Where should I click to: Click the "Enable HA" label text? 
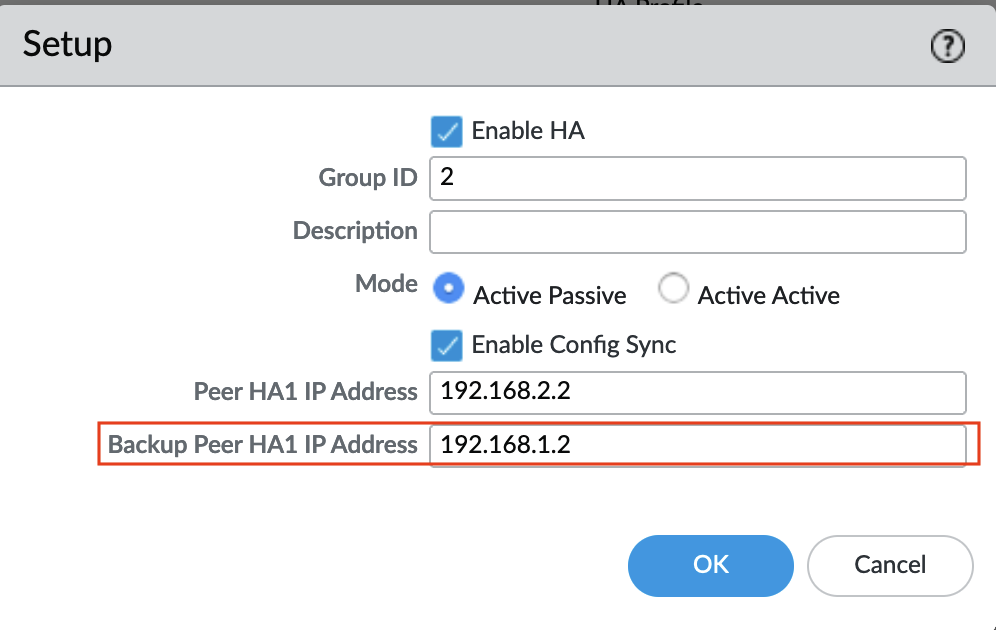pos(528,131)
